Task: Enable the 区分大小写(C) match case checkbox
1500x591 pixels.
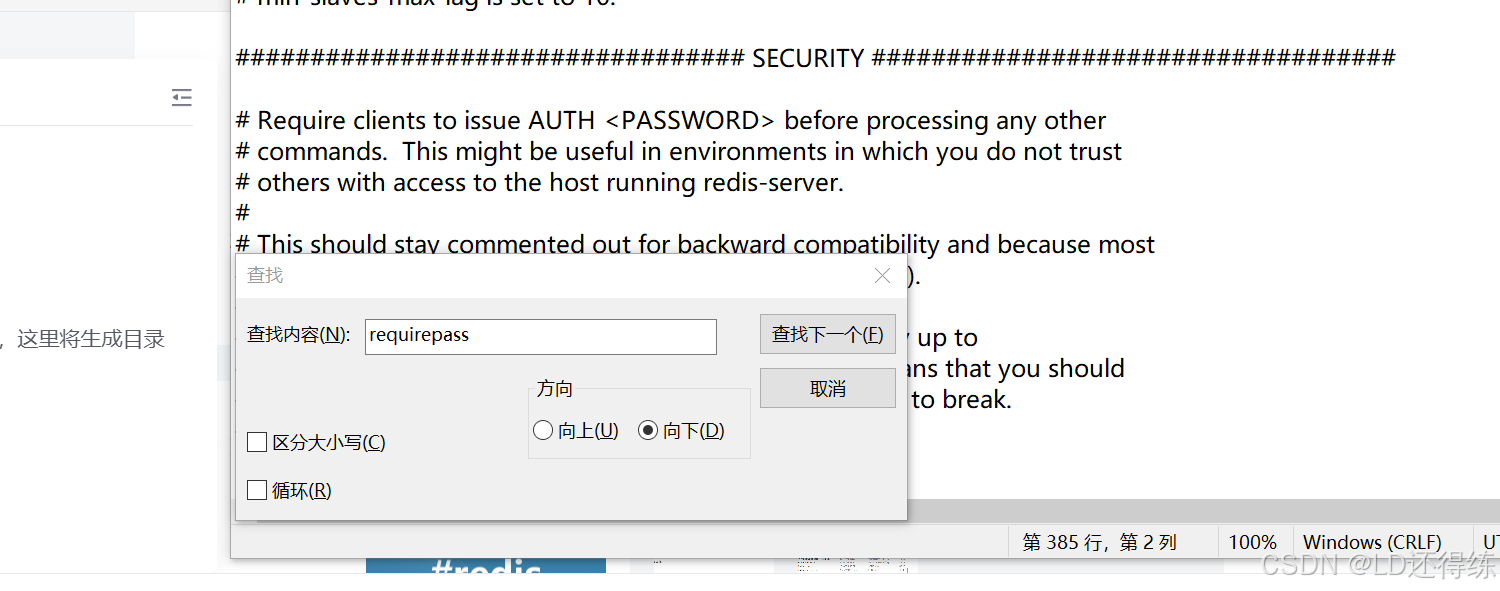Action: point(257,442)
